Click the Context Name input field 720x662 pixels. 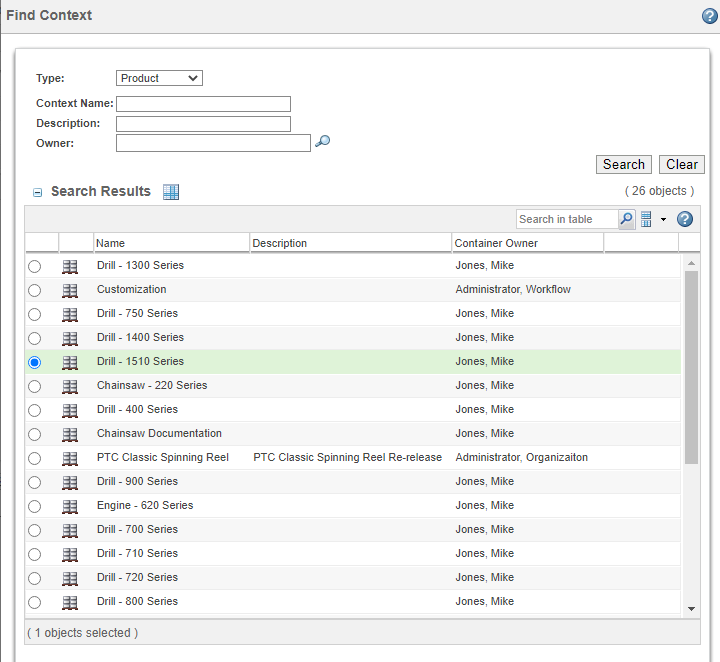coord(203,104)
